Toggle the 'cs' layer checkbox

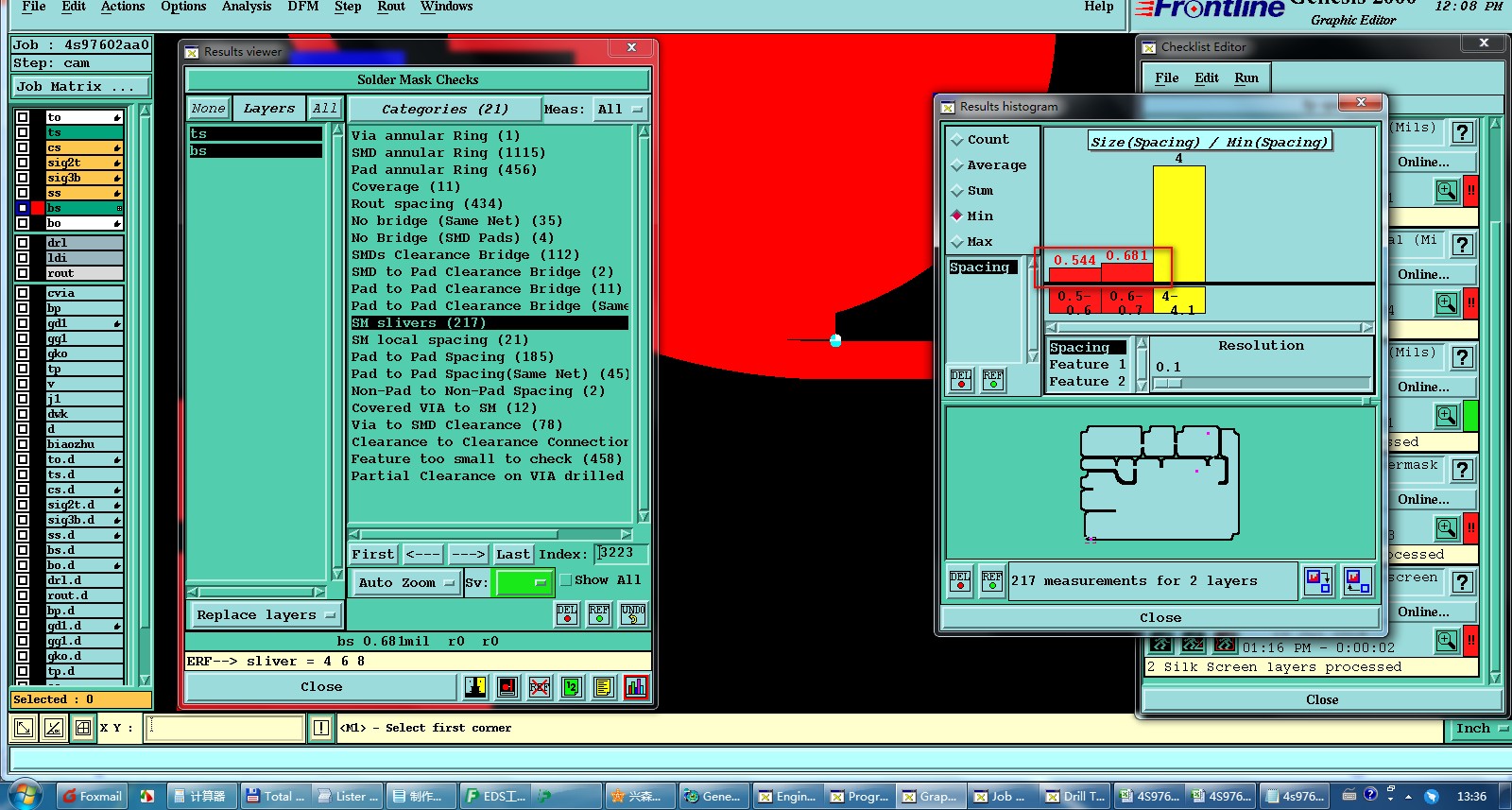[23, 147]
